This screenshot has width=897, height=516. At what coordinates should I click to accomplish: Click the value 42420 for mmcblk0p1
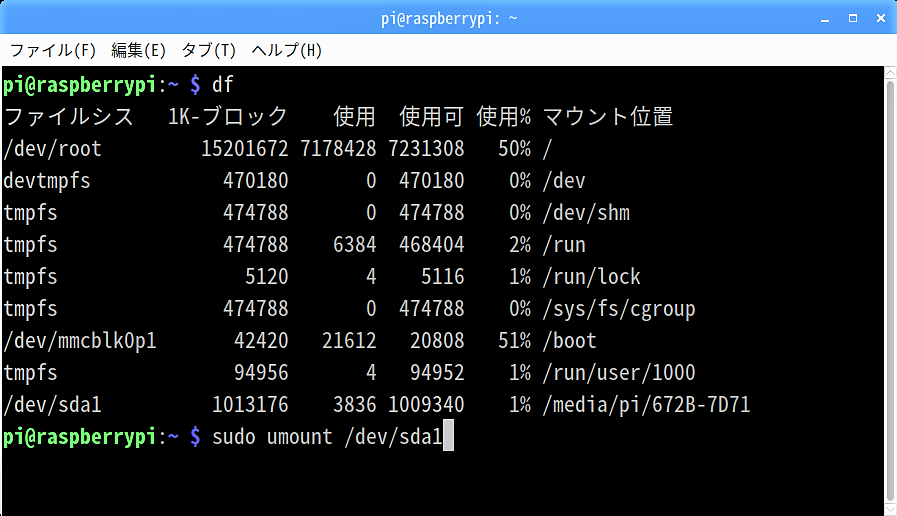coord(261,341)
